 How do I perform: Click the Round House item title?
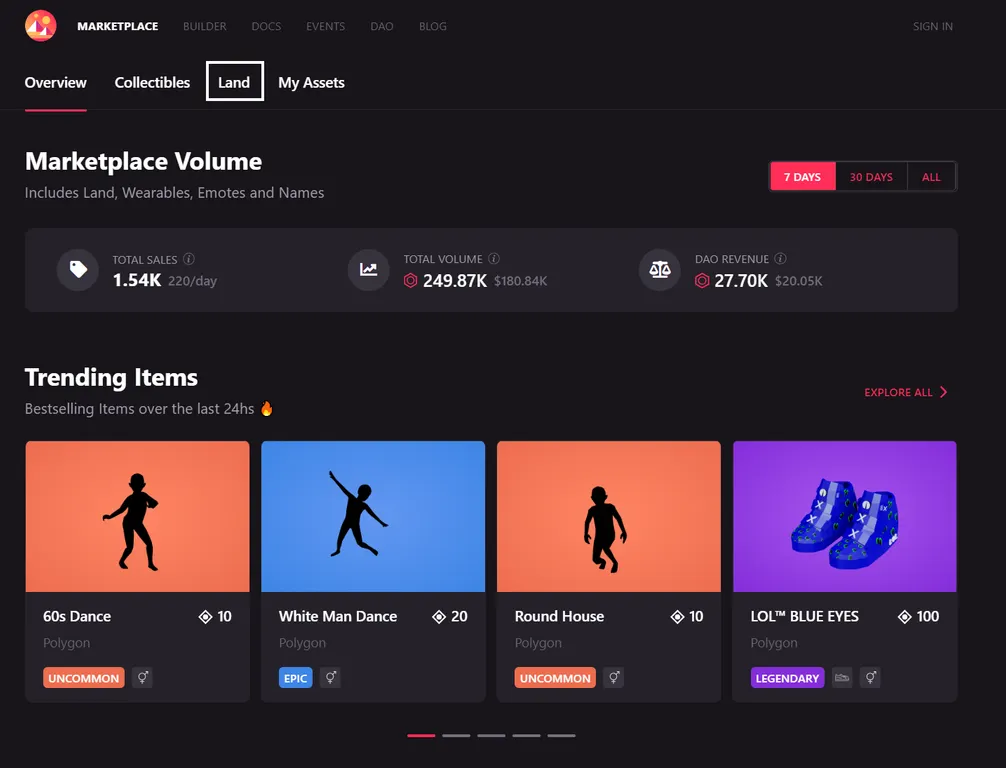(x=559, y=617)
